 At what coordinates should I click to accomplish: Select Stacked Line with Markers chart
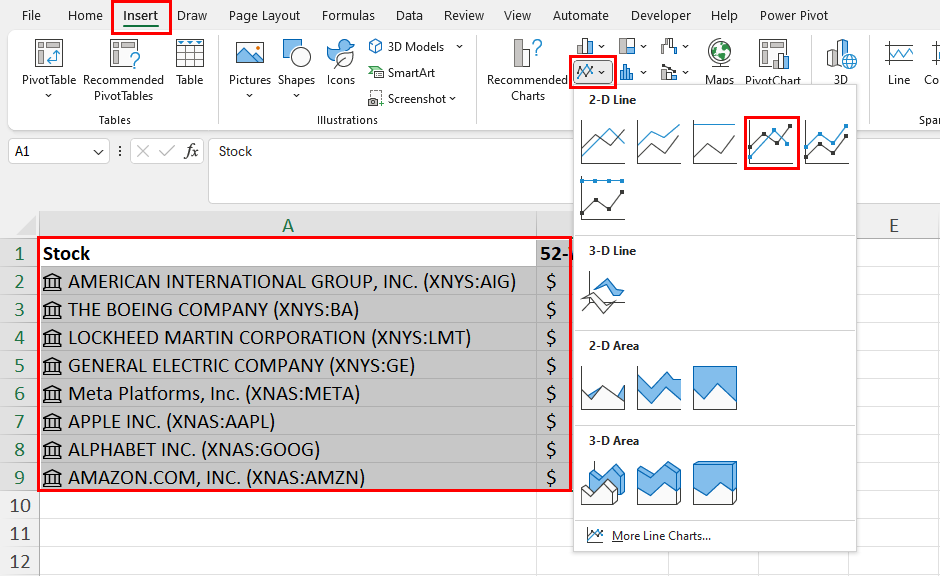coord(827,143)
